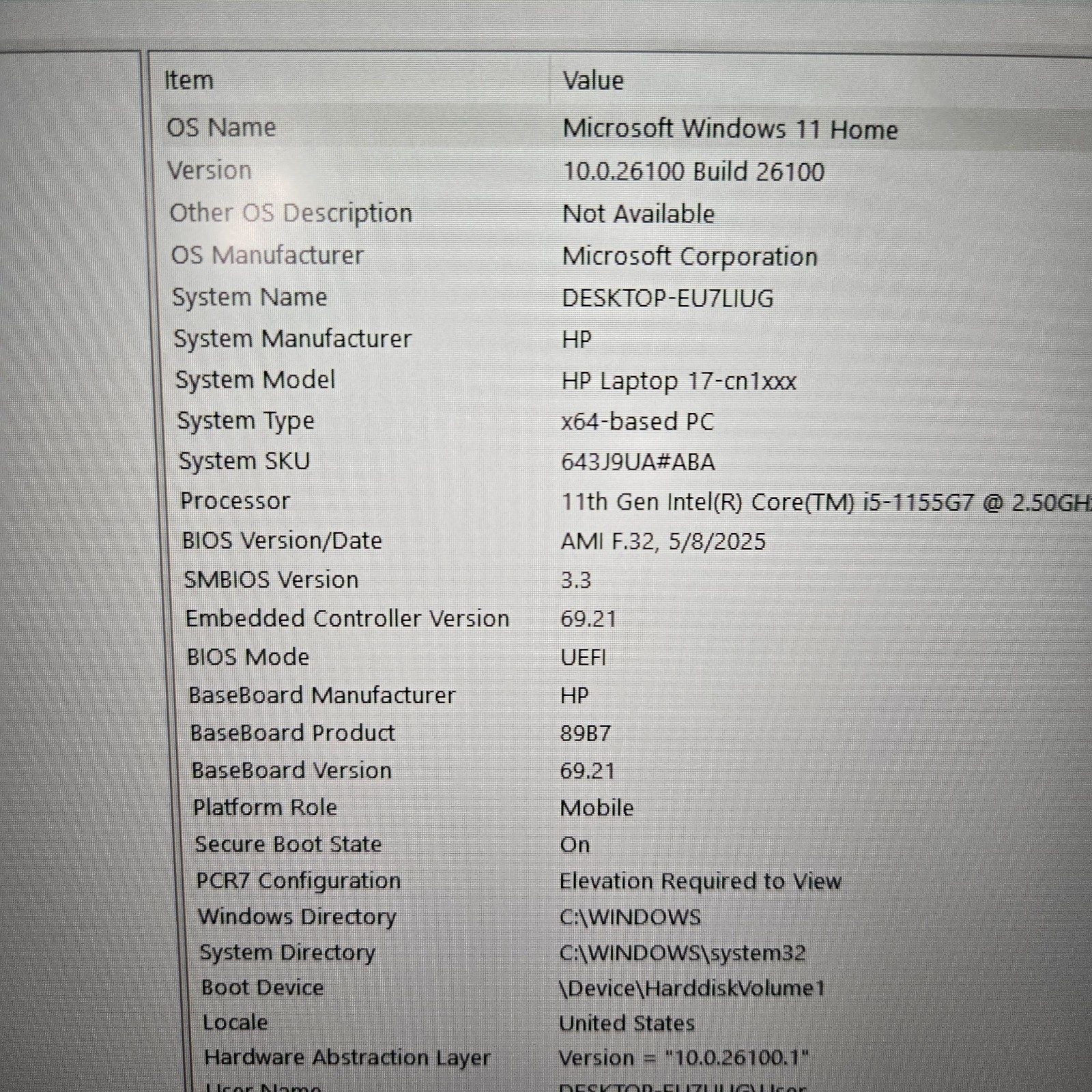Screen dimensions: 1092x1092
Task: Select the System Name row label
Action: (249, 298)
